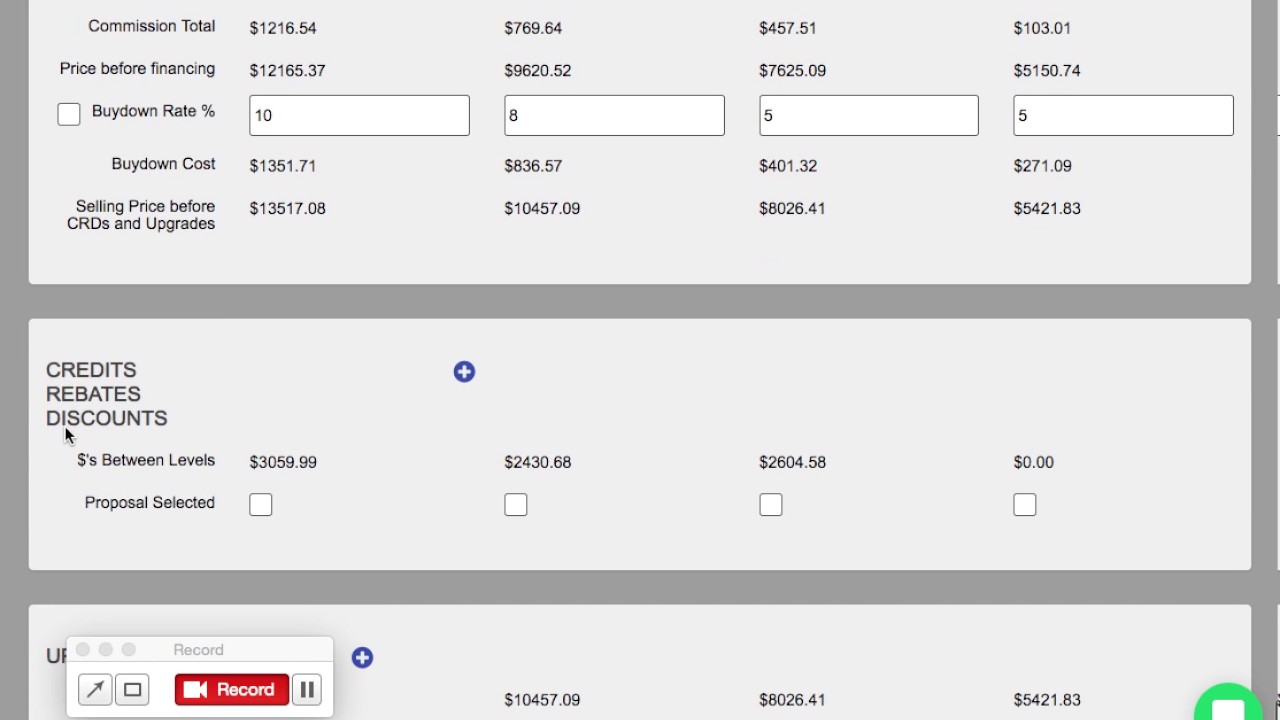Select the arrow tool in Record widget
This screenshot has height=720, width=1280.
click(95, 690)
